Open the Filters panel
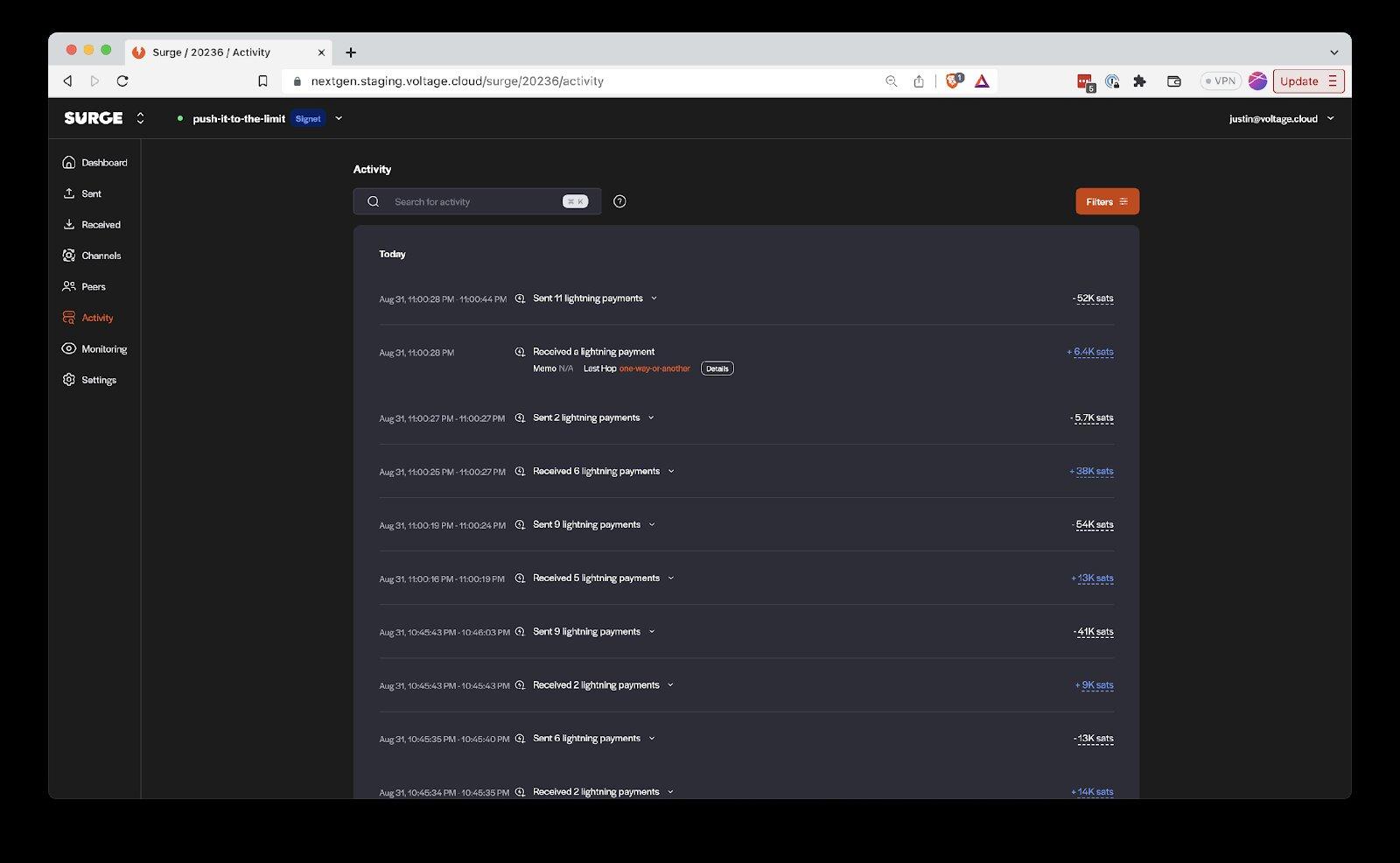This screenshot has height=863, width=1400. point(1106,201)
